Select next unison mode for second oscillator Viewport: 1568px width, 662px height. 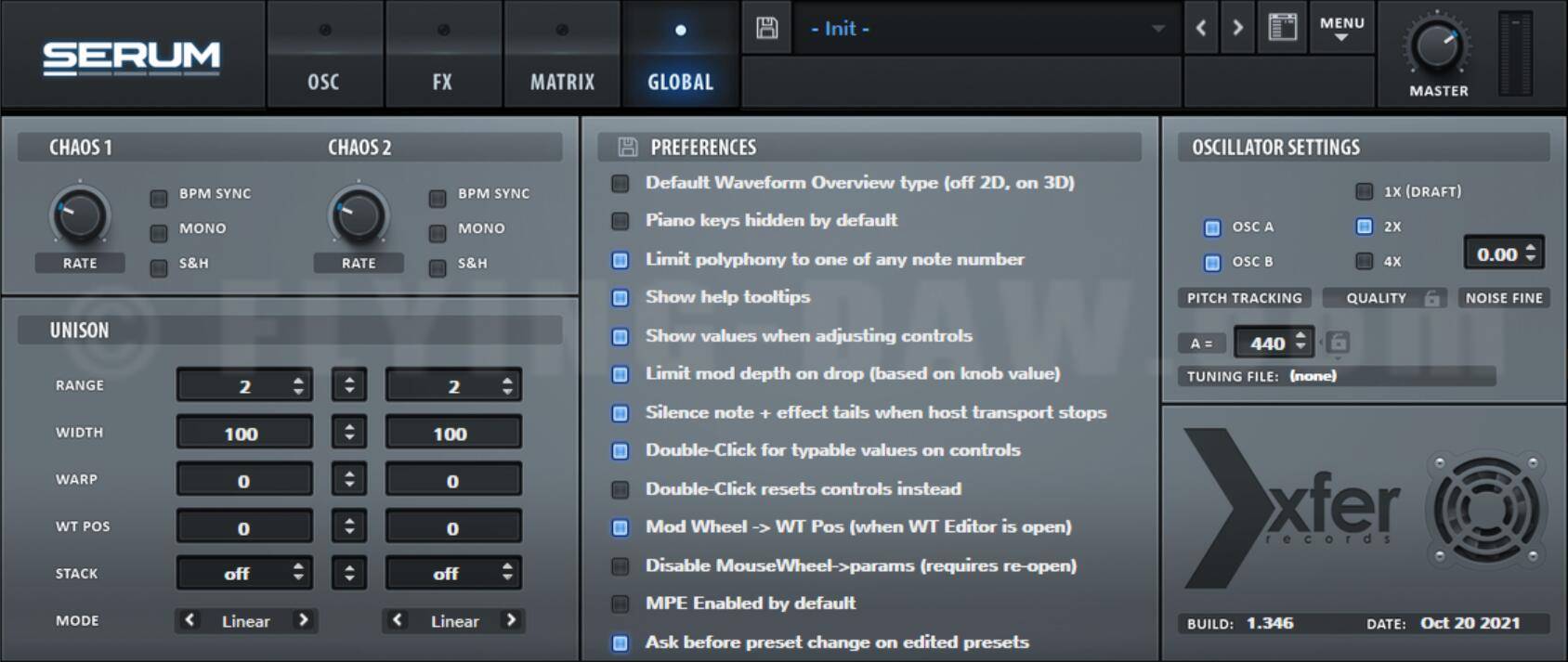pyautogui.click(x=511, y=619)
